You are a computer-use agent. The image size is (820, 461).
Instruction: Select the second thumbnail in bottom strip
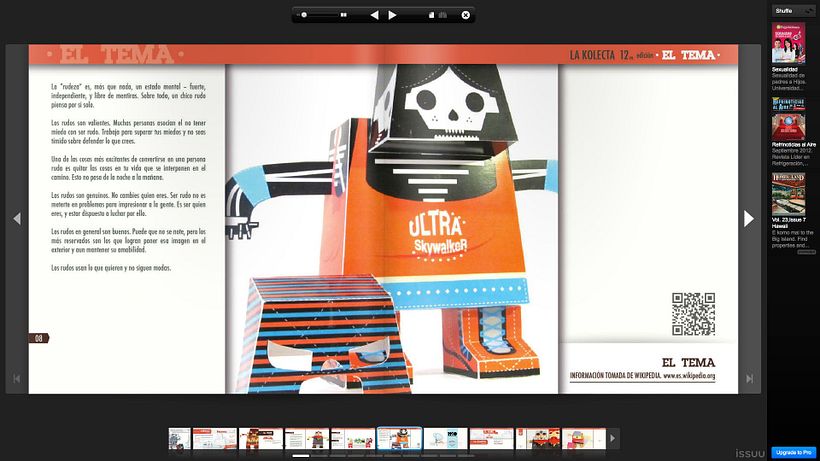coord(214,439)
